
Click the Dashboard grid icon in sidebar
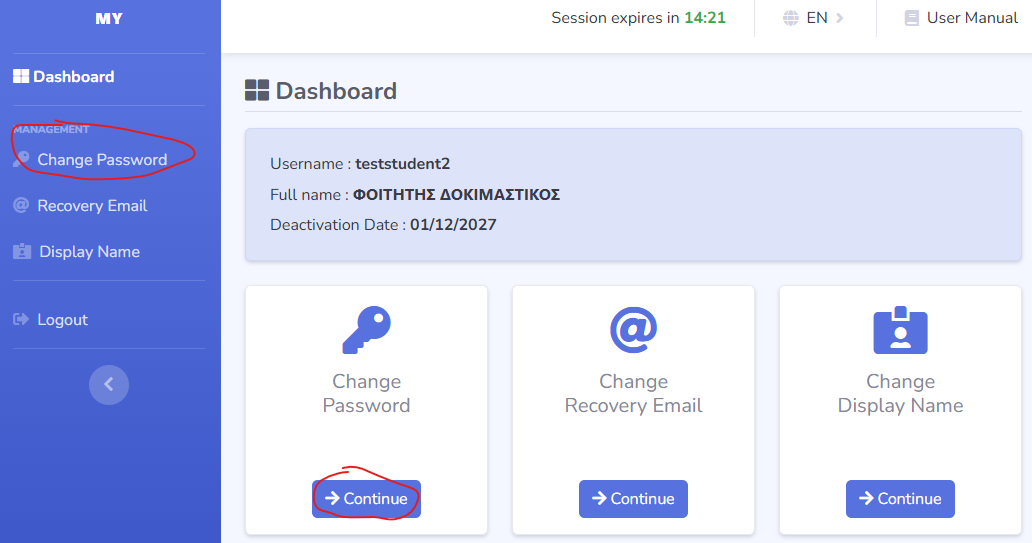coord(21,77)
